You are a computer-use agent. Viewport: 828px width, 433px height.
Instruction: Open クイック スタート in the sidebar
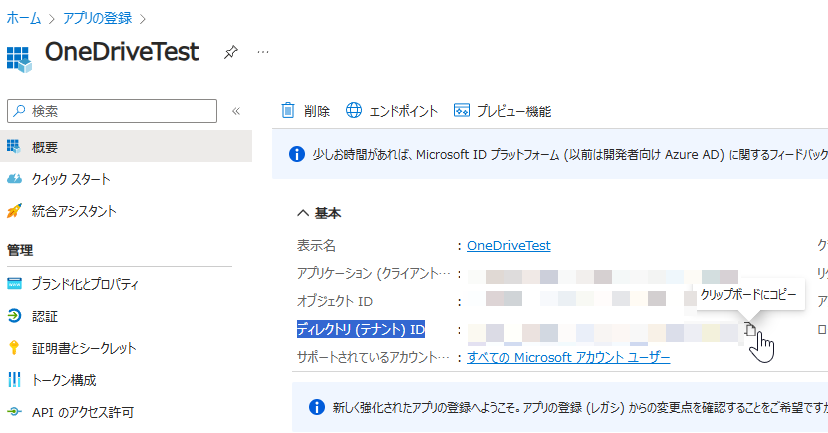[x=70, y=179]
